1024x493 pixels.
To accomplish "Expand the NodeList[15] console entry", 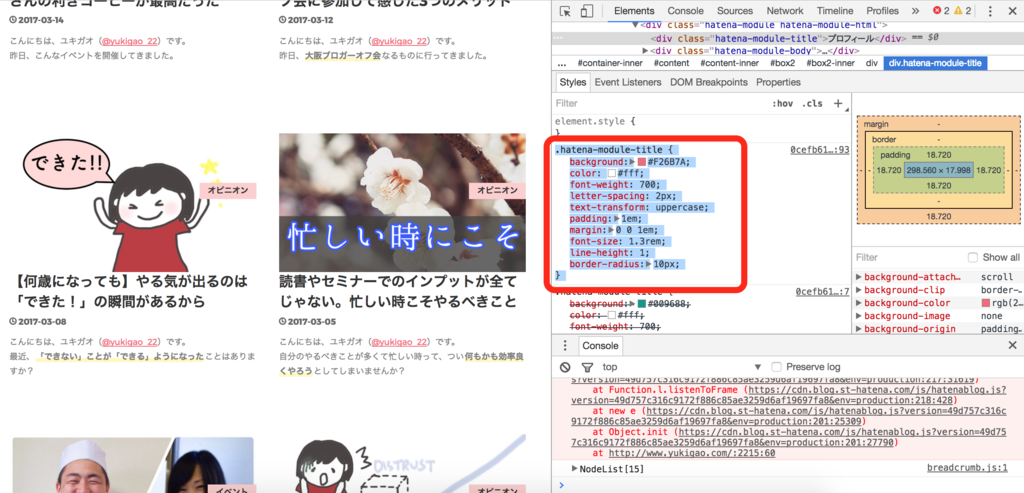I will (x=575, y=468).
